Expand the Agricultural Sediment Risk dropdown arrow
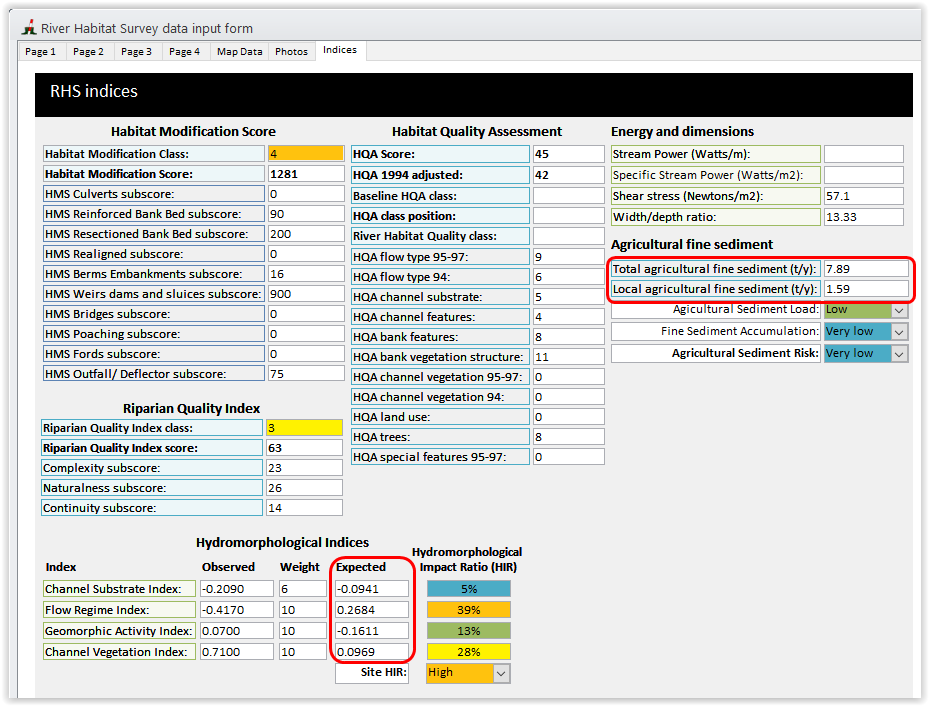The width and height of the screenshot is (929, 706). [899, 354]
